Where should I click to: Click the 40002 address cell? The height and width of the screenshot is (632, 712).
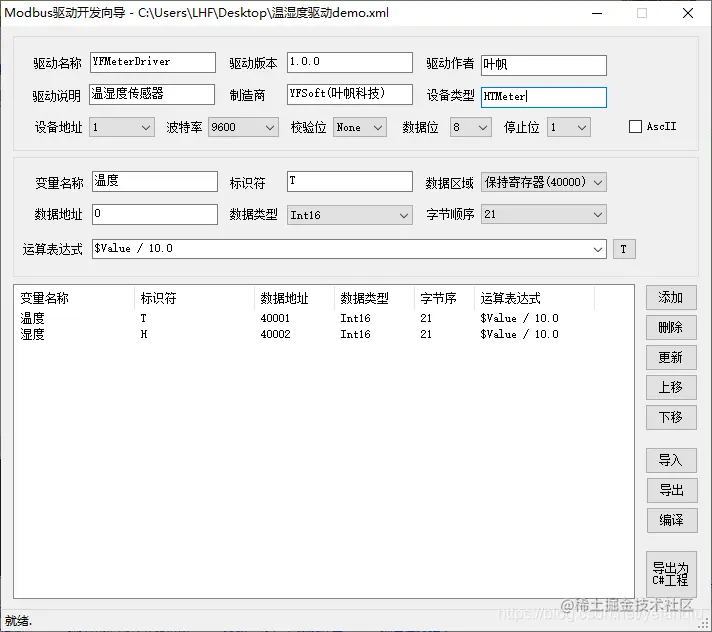pyautogui.click(x=275, y=335)
